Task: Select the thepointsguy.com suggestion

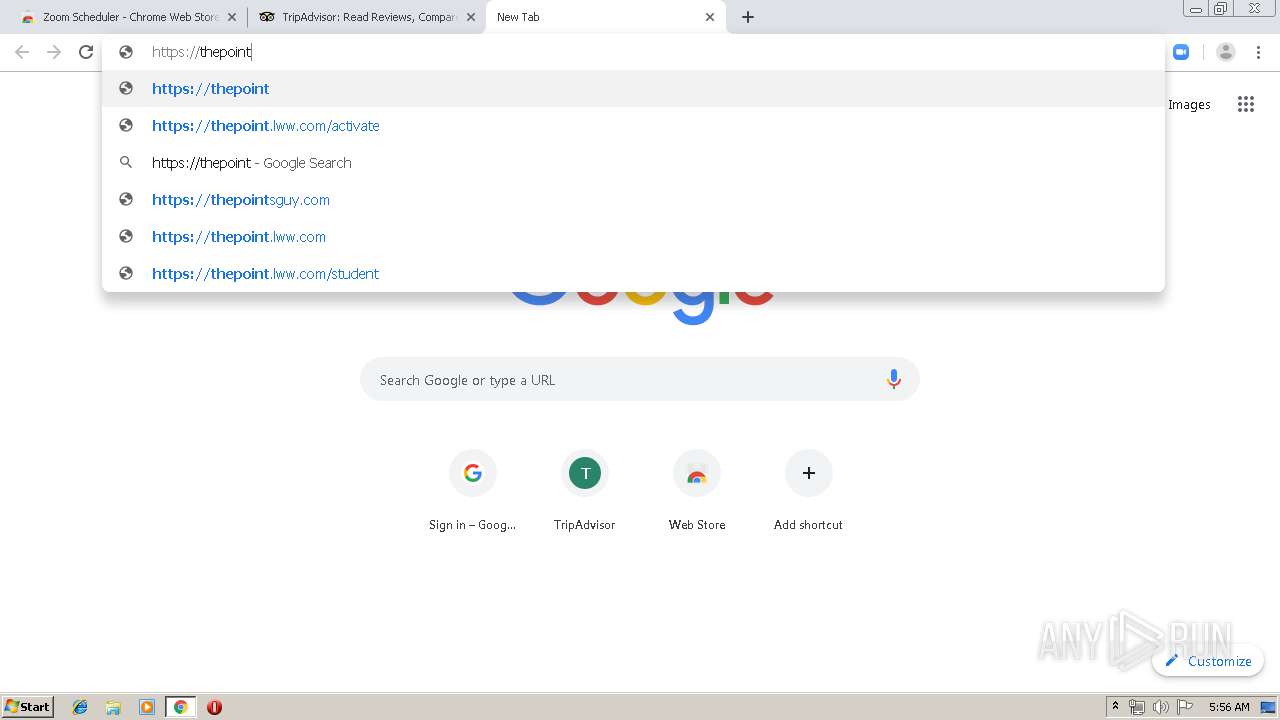Action: point(634,199)
